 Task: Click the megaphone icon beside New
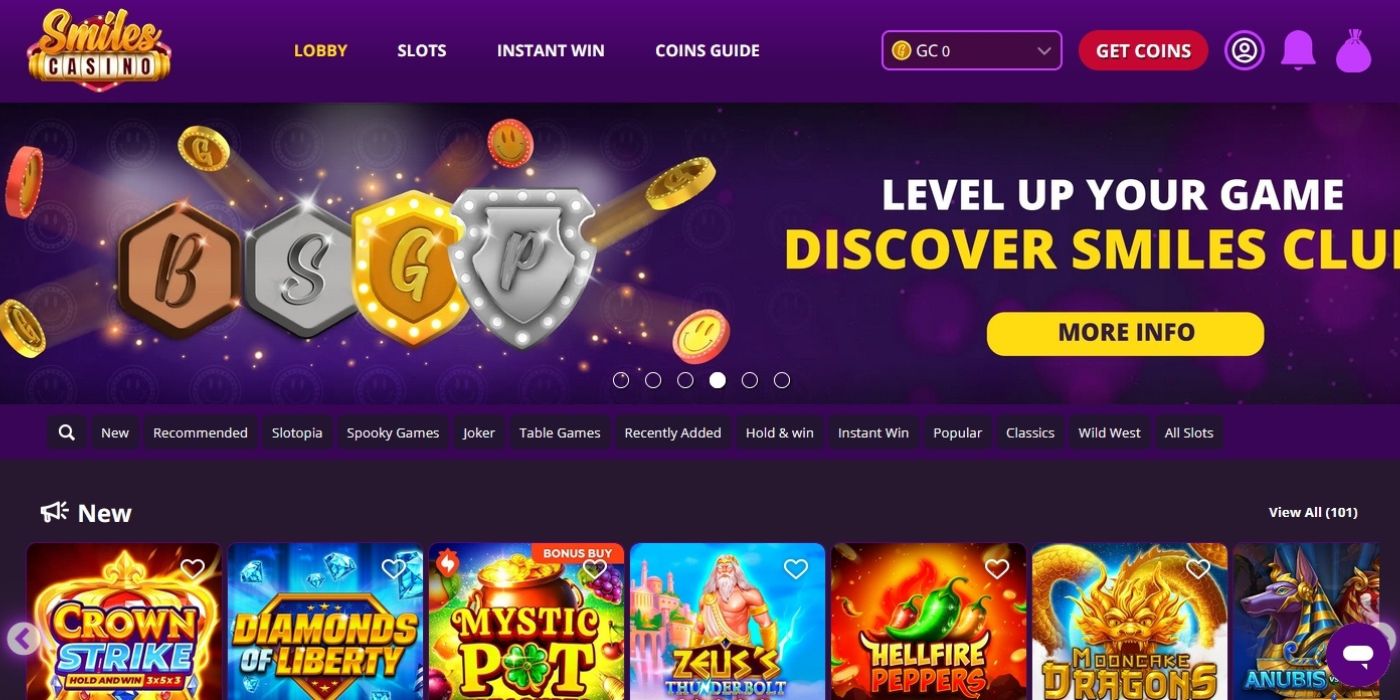(54, 512)
